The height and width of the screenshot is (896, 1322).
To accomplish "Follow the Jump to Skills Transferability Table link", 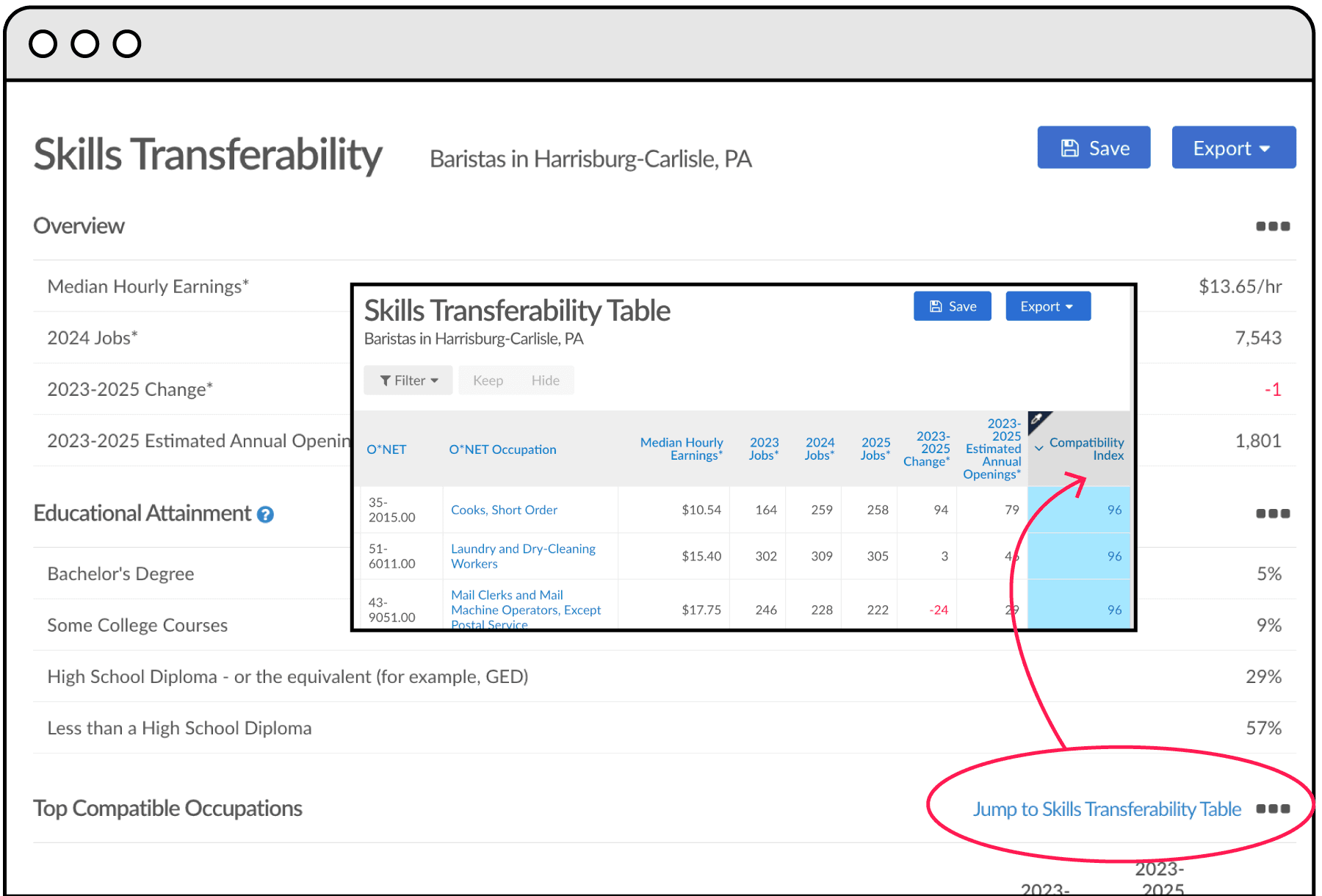I will (x=1106, y=809).
